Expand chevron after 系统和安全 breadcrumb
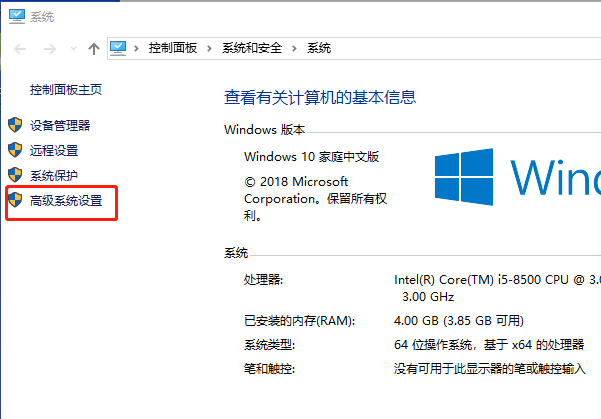 click(x=294, y=48)
